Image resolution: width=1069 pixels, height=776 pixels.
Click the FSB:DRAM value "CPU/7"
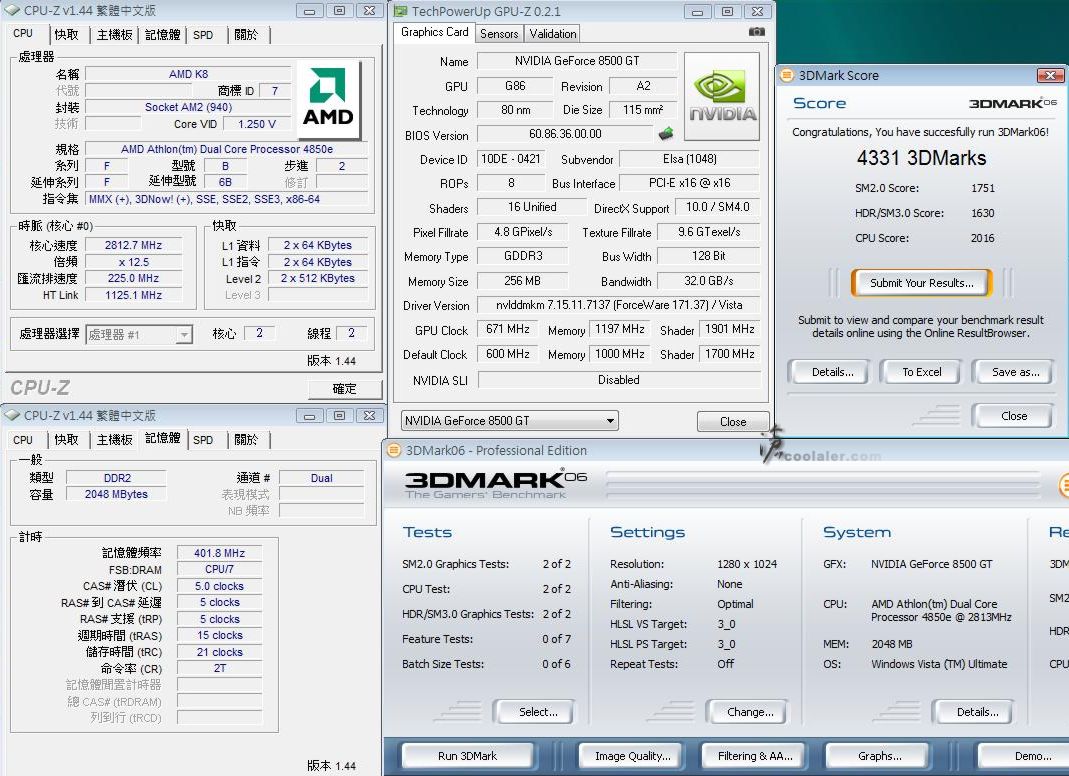(x=220, y=569)
